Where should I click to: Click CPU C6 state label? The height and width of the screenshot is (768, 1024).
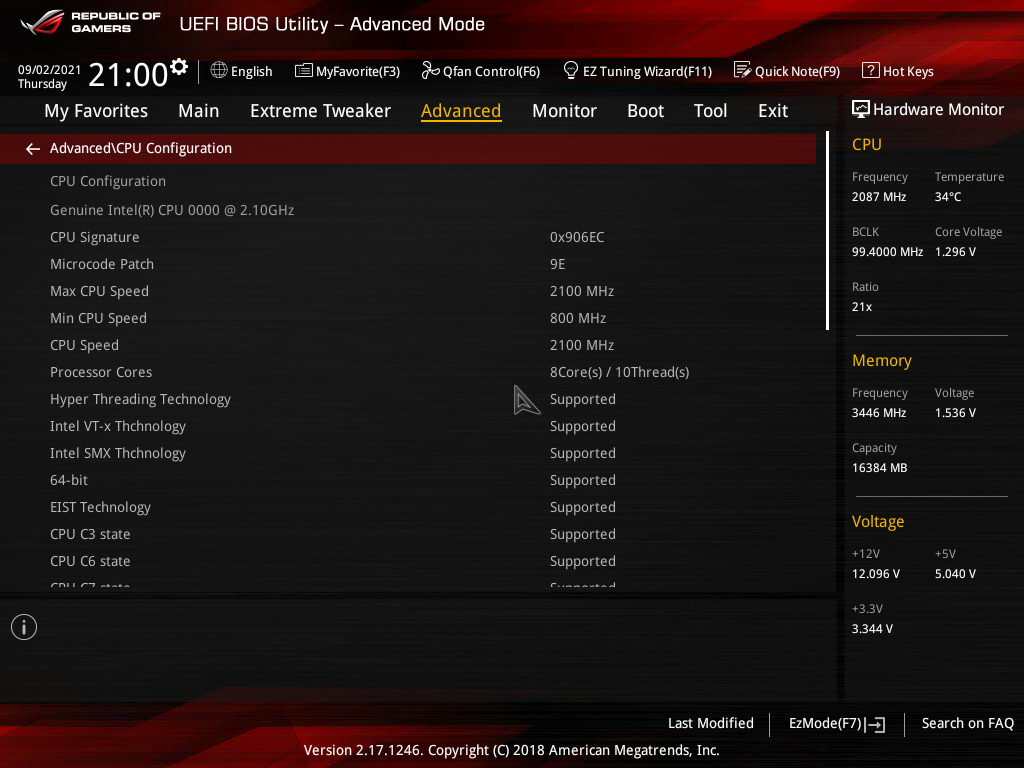90,561
